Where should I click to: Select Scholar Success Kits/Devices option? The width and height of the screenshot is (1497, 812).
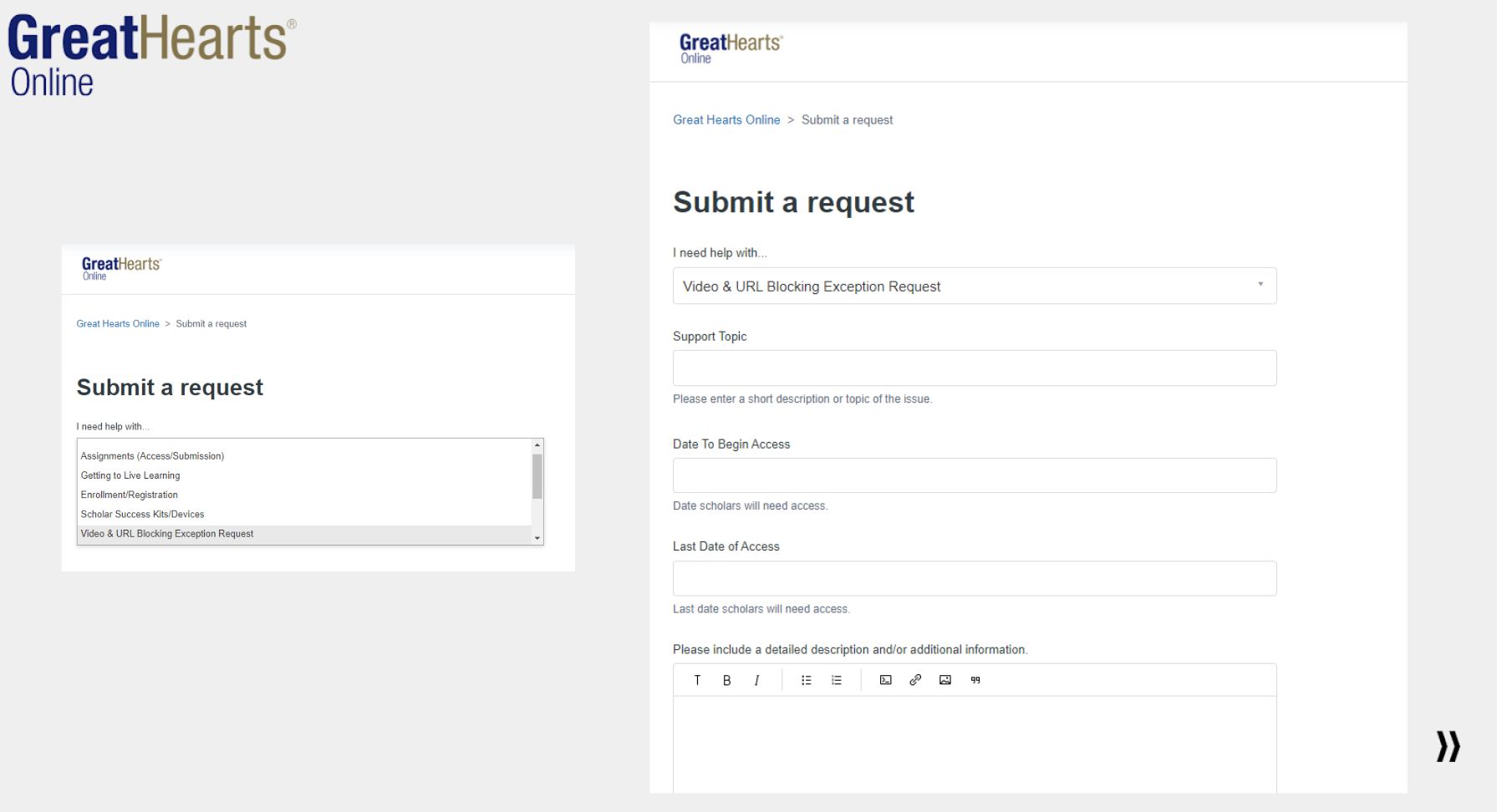(142, 514)
